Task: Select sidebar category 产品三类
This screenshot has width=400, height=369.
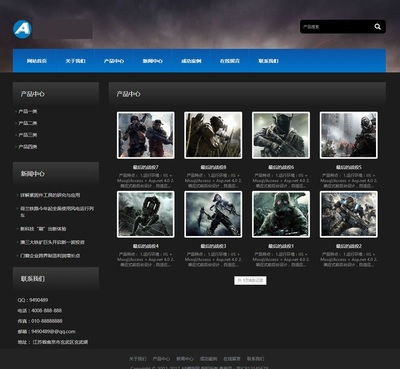Action: pos(28,135)
